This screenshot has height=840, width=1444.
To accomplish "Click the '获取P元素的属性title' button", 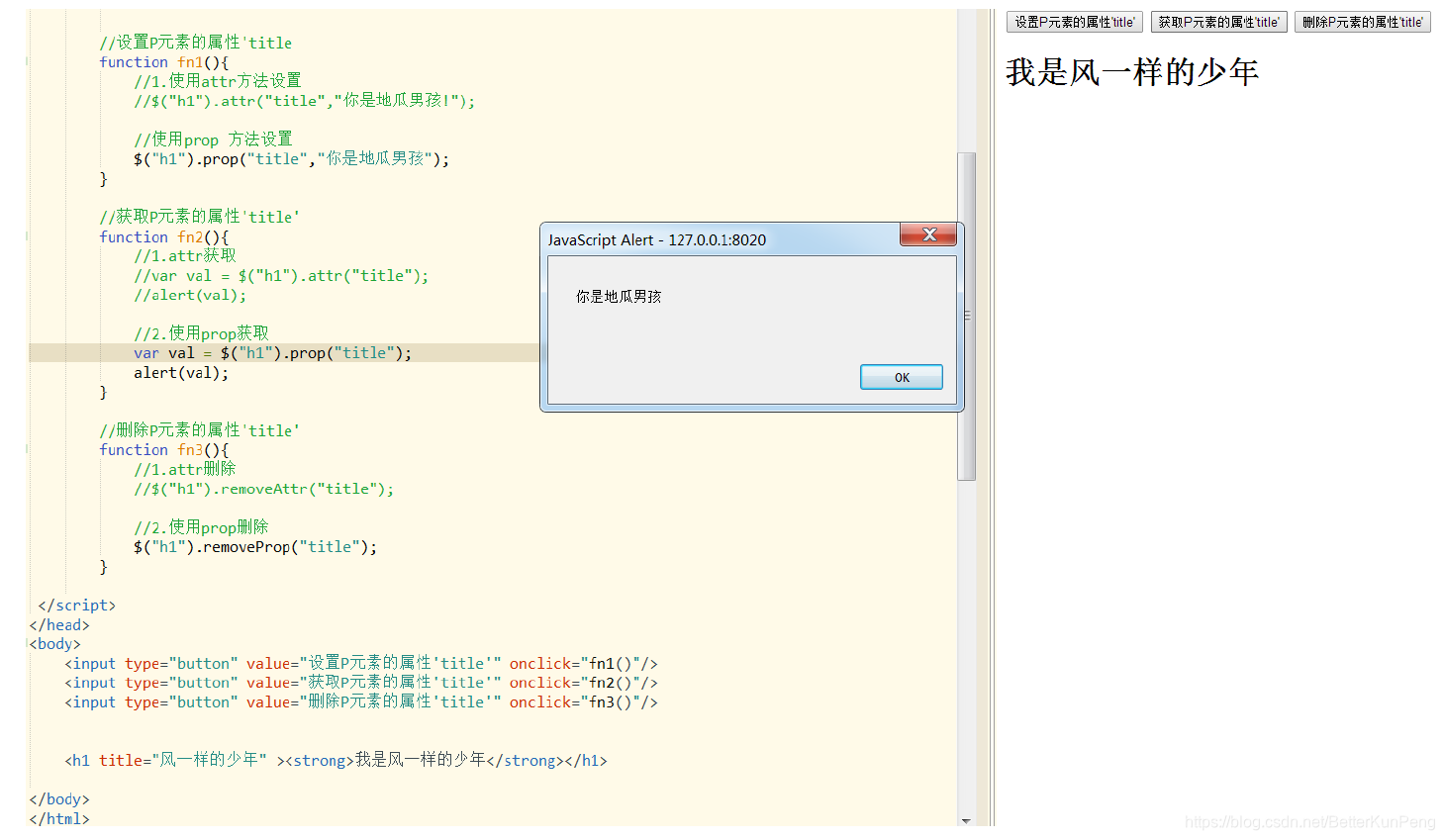I will (1218, 22).
